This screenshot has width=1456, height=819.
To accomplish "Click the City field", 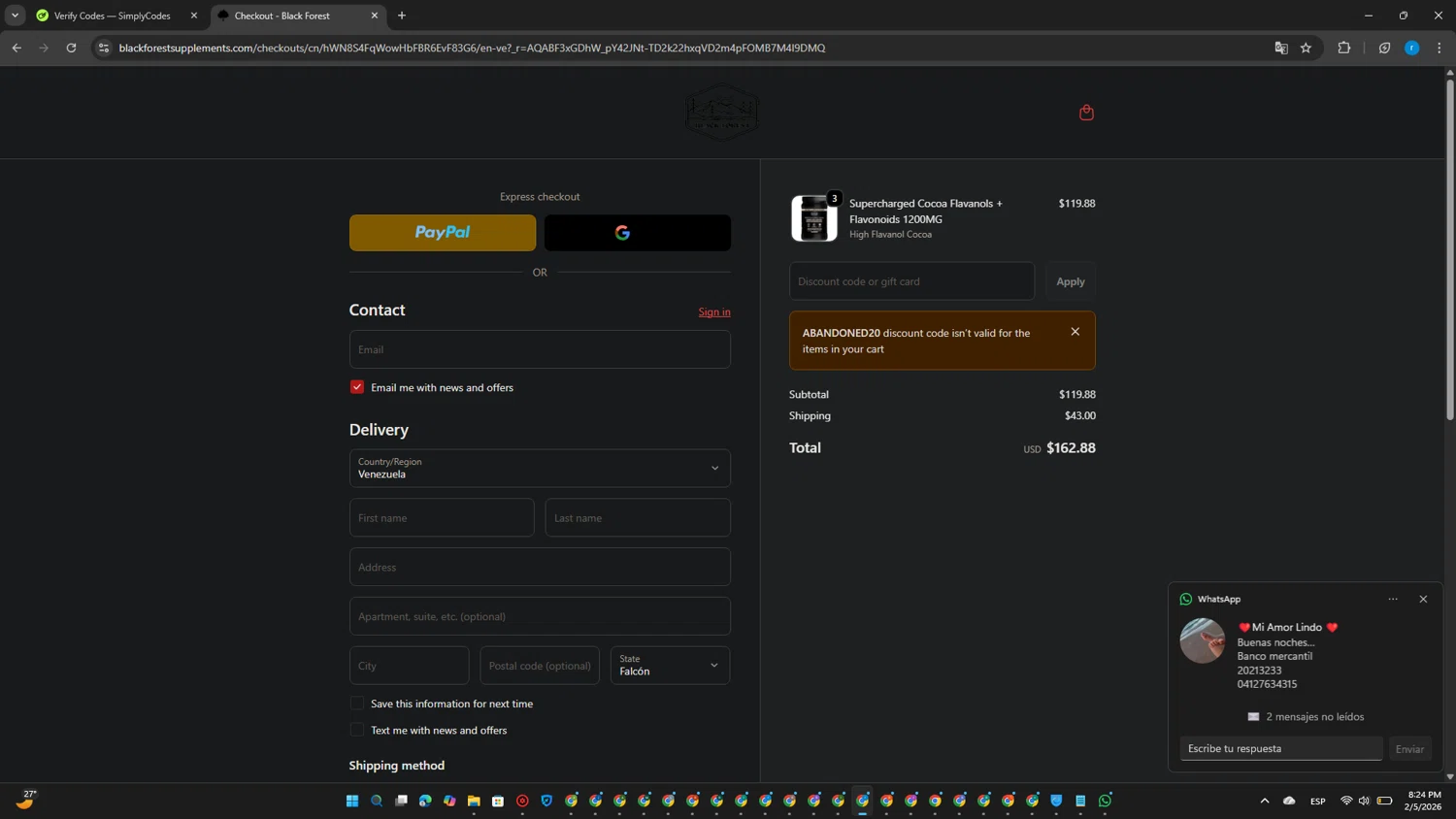I will [x=410, y=666].
